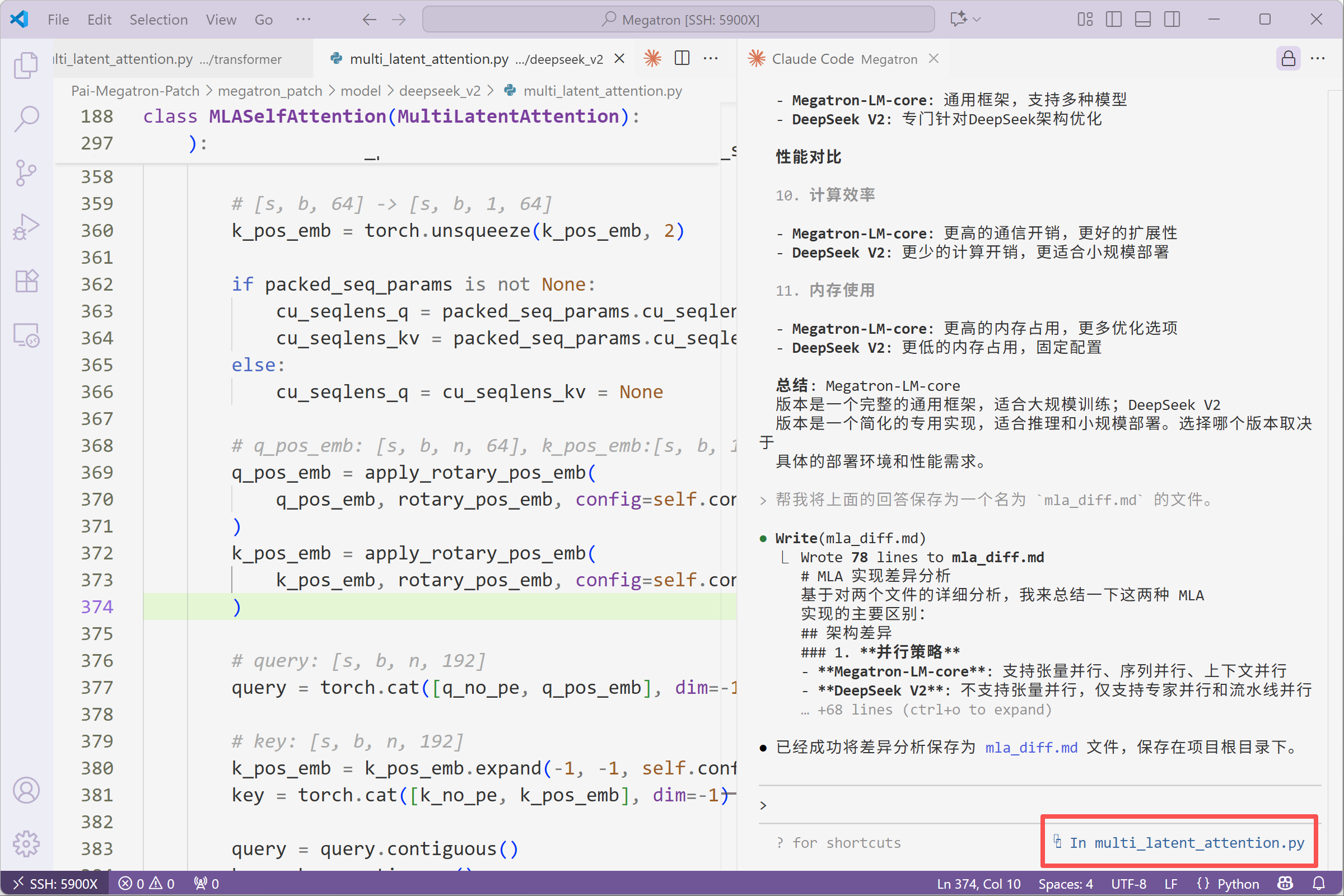Viewport: 1344px width, 896px height.
Task: Select multi_latent_attention.py in the breadcrumb
Action: click(603, 91)
